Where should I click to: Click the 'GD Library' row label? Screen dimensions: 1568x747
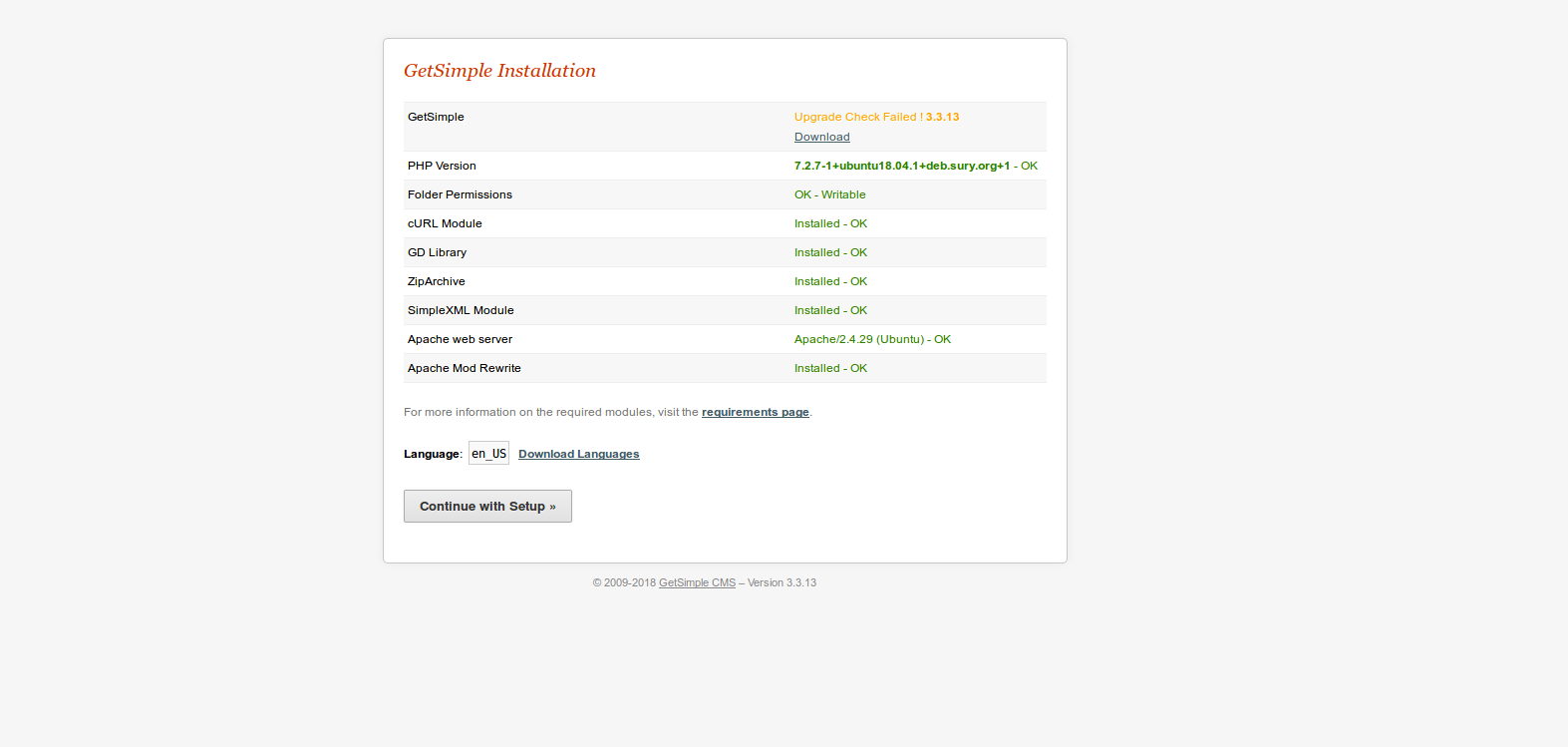[x=437, y=252]
